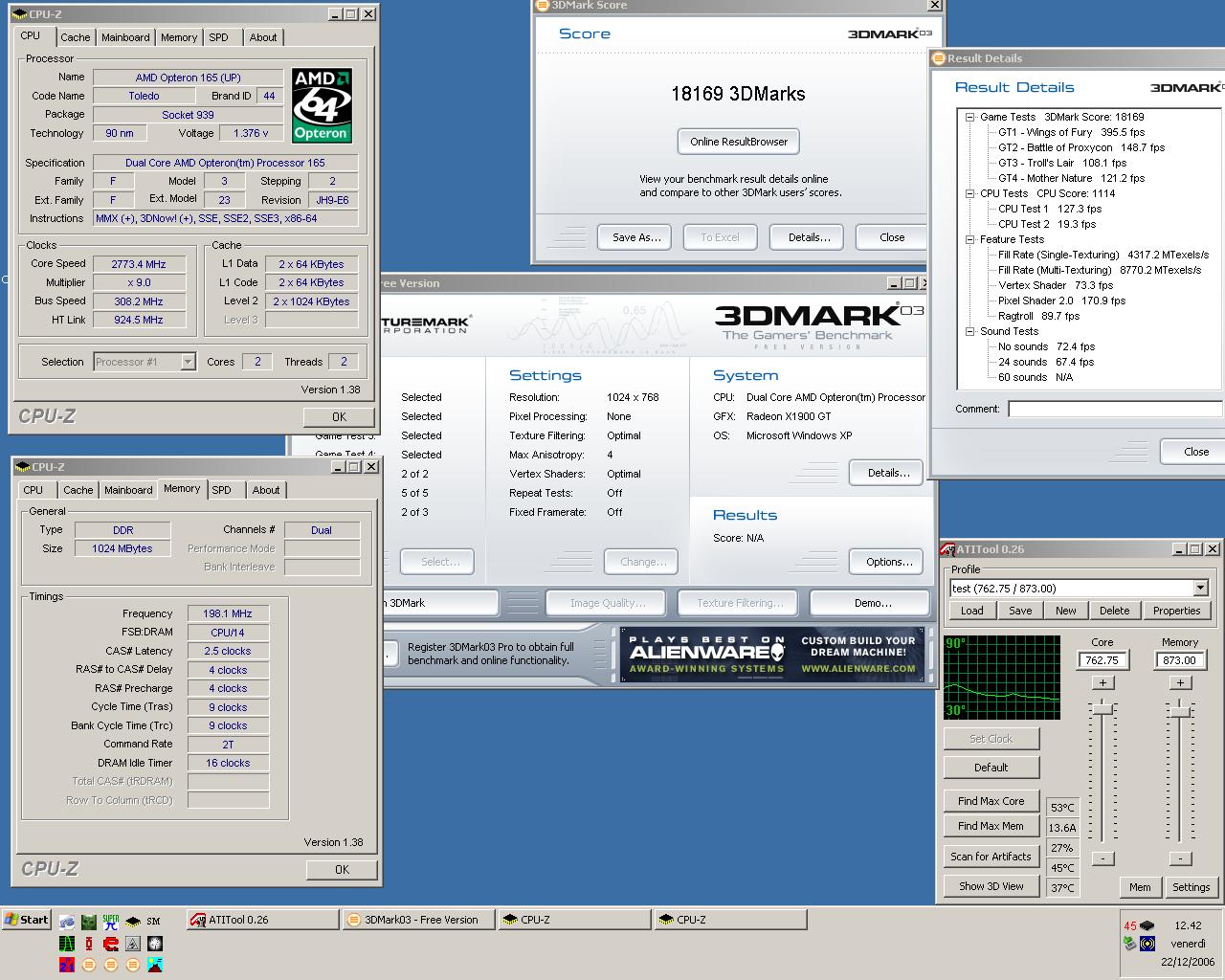Click the red 2-1 quick launch icon
This screenshot has height=980, width=1225.
pyautogui.click(x=67, y=965)
